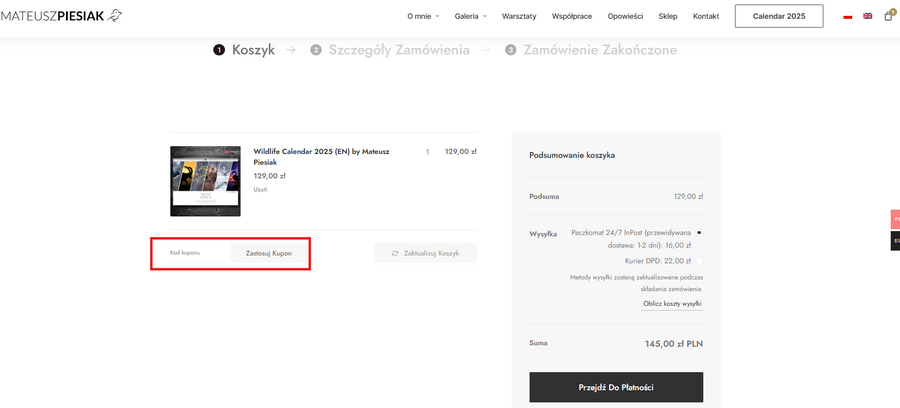The width and height of the screenshot is (900, 408).
Task: Click the Calendar 2025 button
Action: tap(778, 16)
